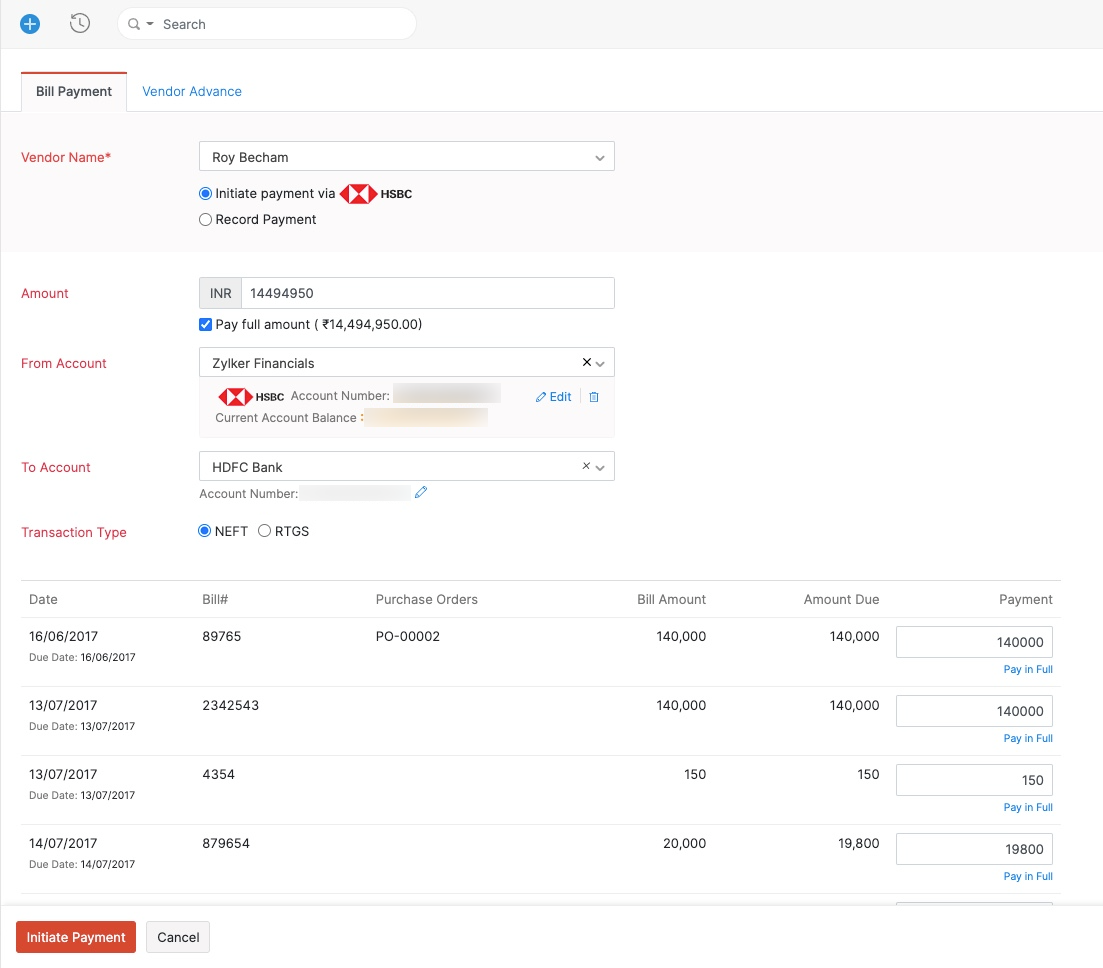Select the Record Payment radio option

point(206,220)
